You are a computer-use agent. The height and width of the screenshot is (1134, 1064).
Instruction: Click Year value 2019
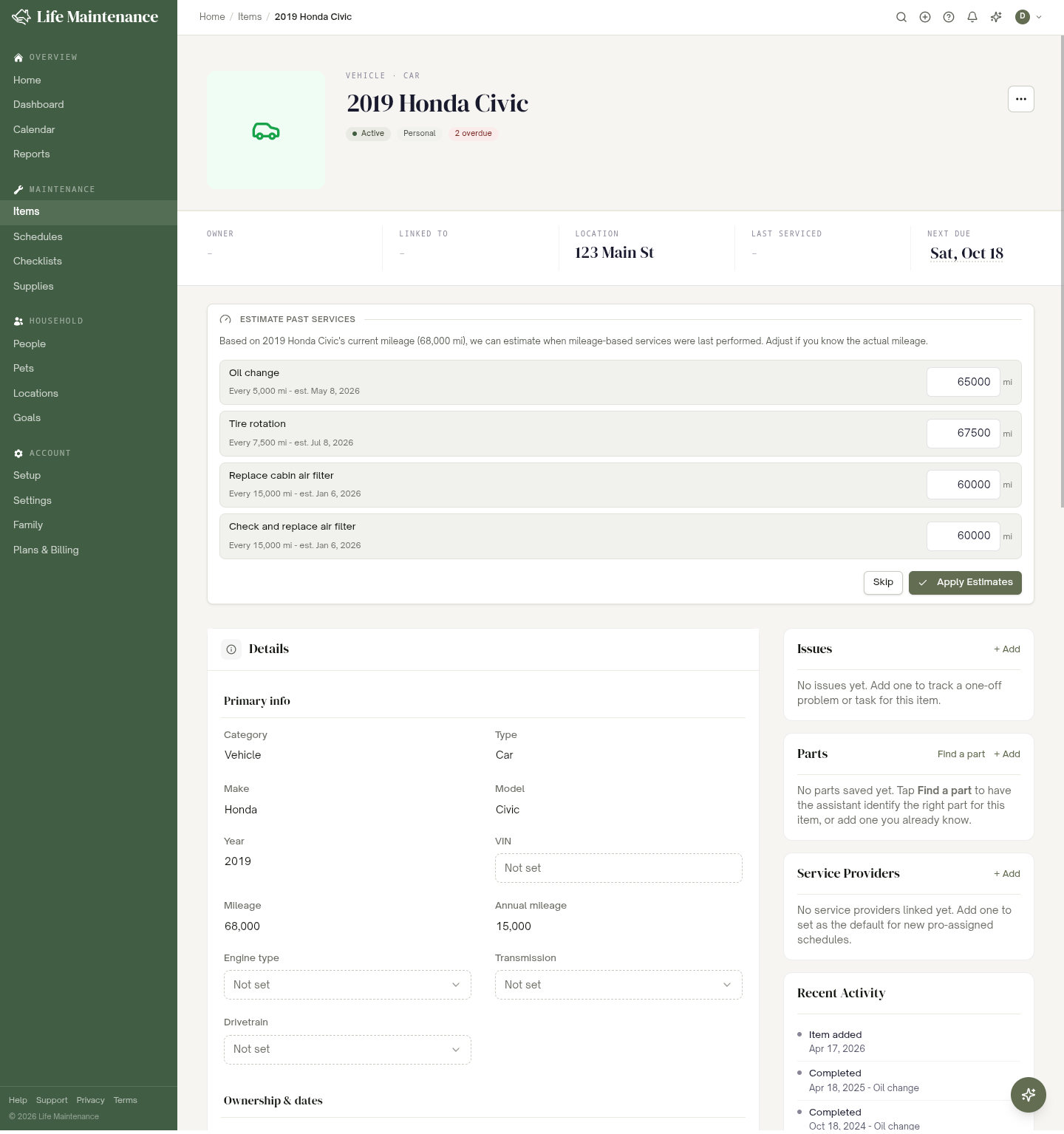238,861
